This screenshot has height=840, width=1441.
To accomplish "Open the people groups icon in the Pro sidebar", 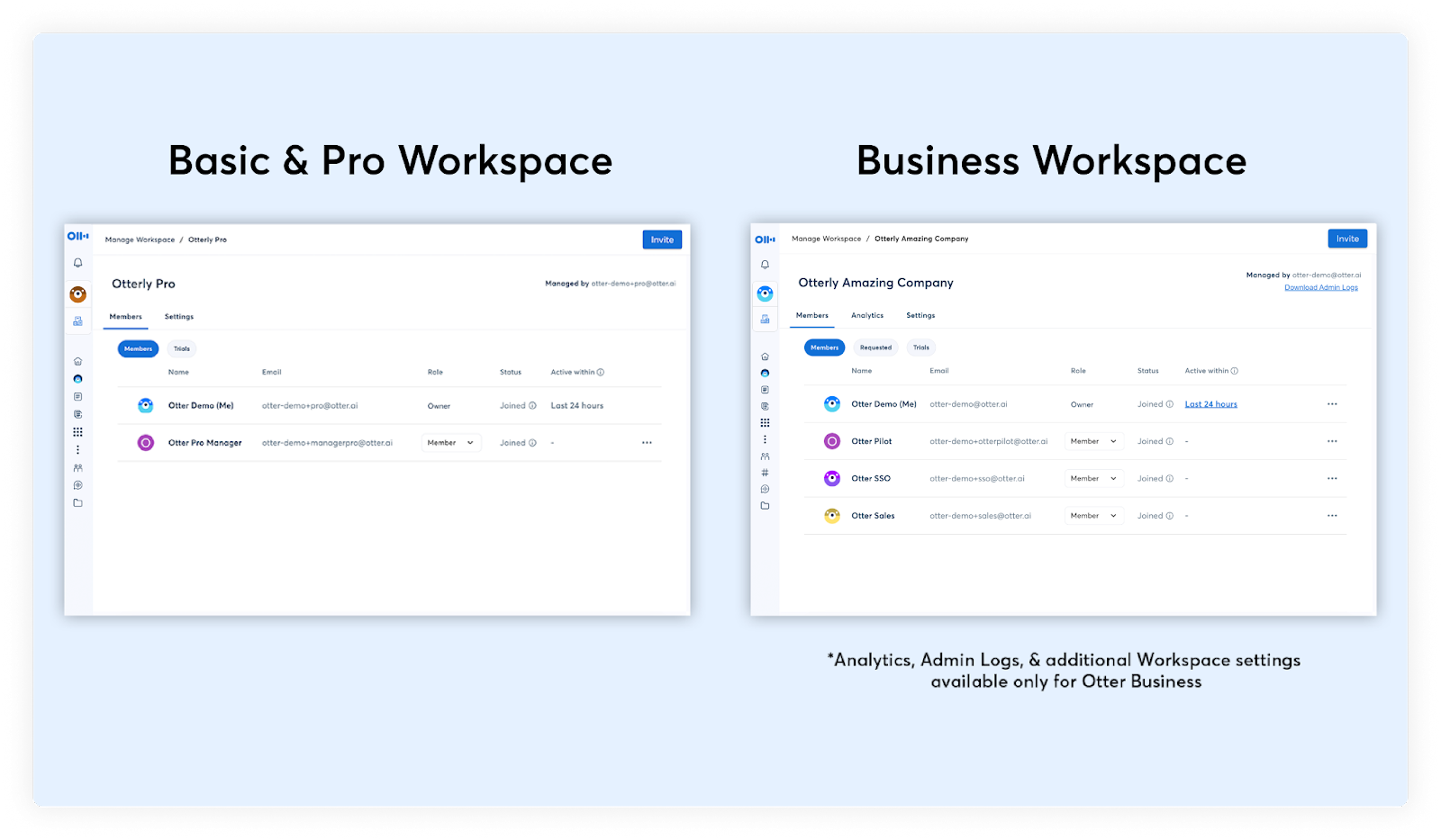I will [78, 468].
